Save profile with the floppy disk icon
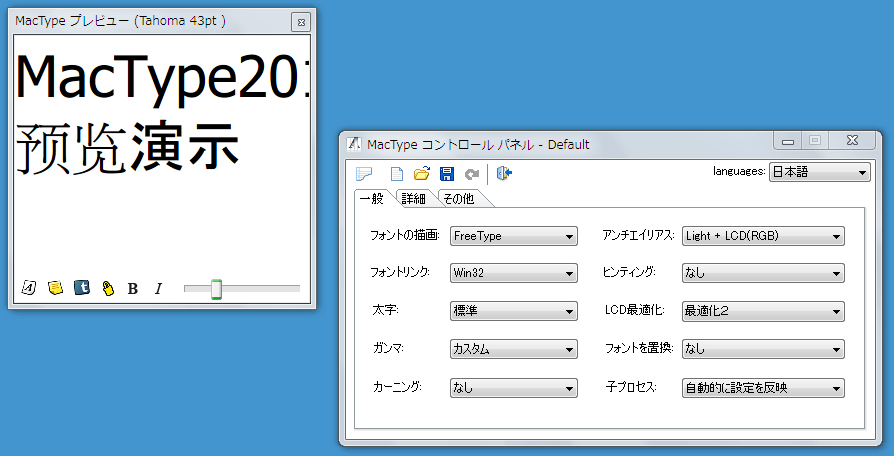 point(446,174)
